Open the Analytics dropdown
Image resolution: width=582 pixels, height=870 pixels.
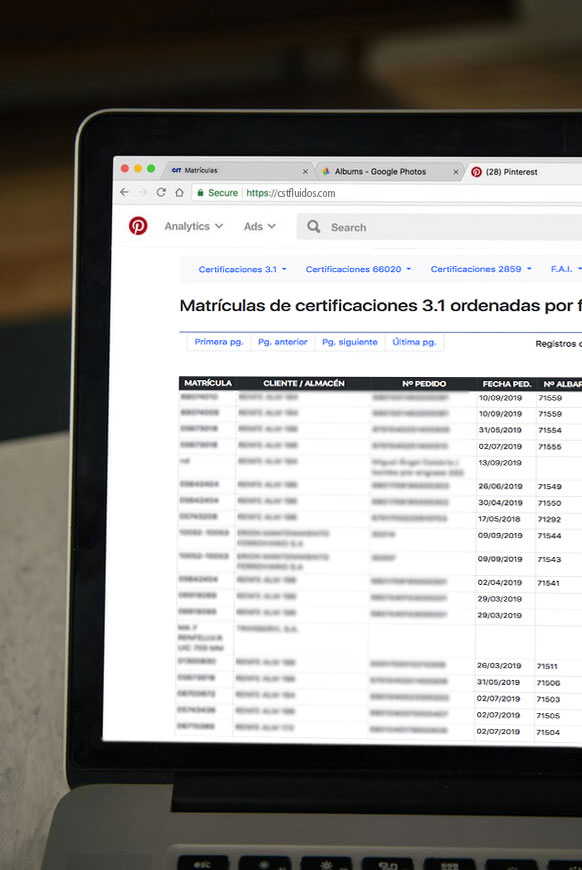tap(194, 226)
